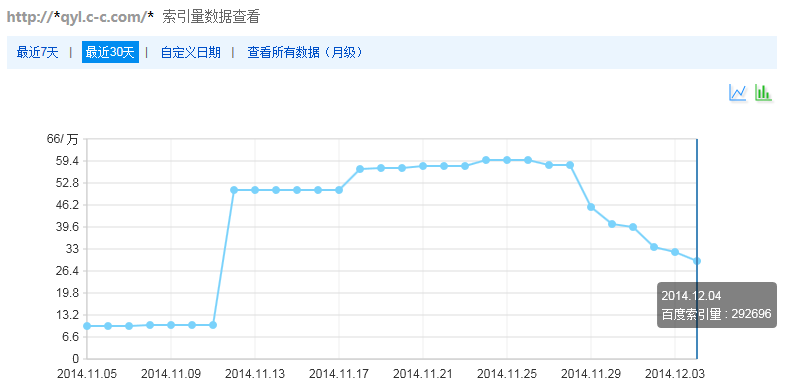The width and height of the screenshot is (788, 392).
Task: Click the data point above 2014.12.03
Action: (x=675, y=252)
